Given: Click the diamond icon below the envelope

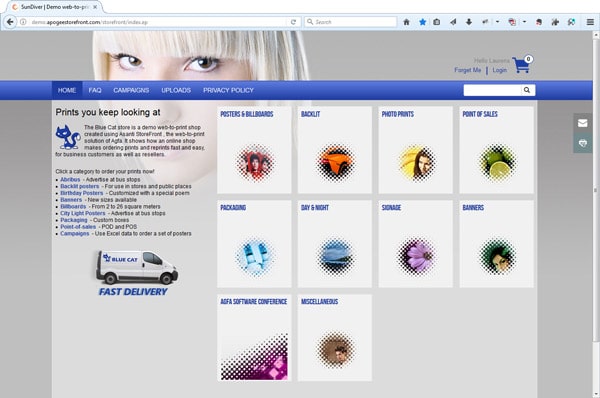Looking at the screenshot, I should 582,143.
